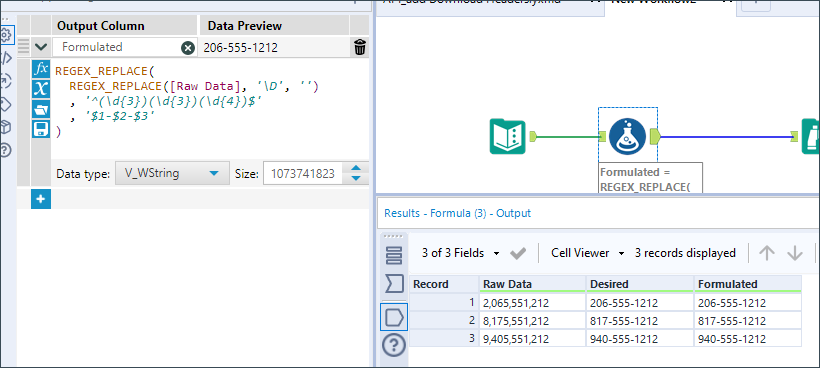Increase Size with the up stepper arrow
Viewport: 820px width, 368px height.
click(356, 168)
